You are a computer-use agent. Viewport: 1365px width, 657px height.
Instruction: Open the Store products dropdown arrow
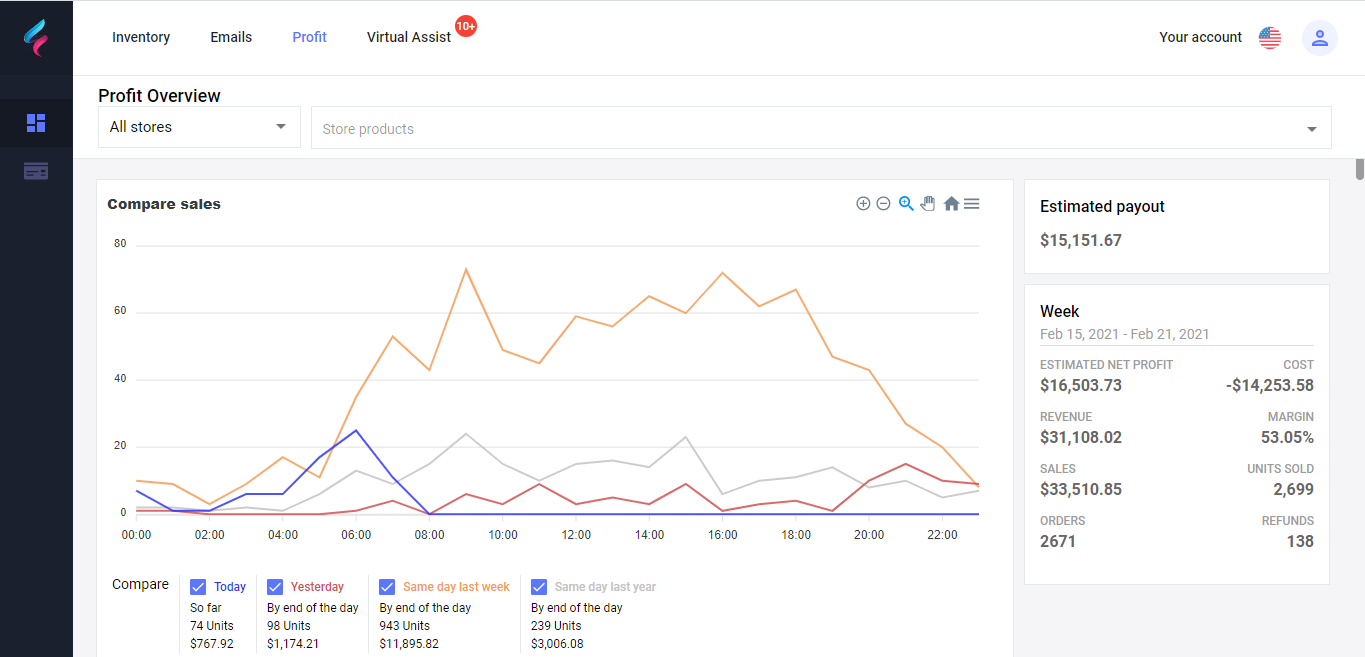tap(1311, 129)
